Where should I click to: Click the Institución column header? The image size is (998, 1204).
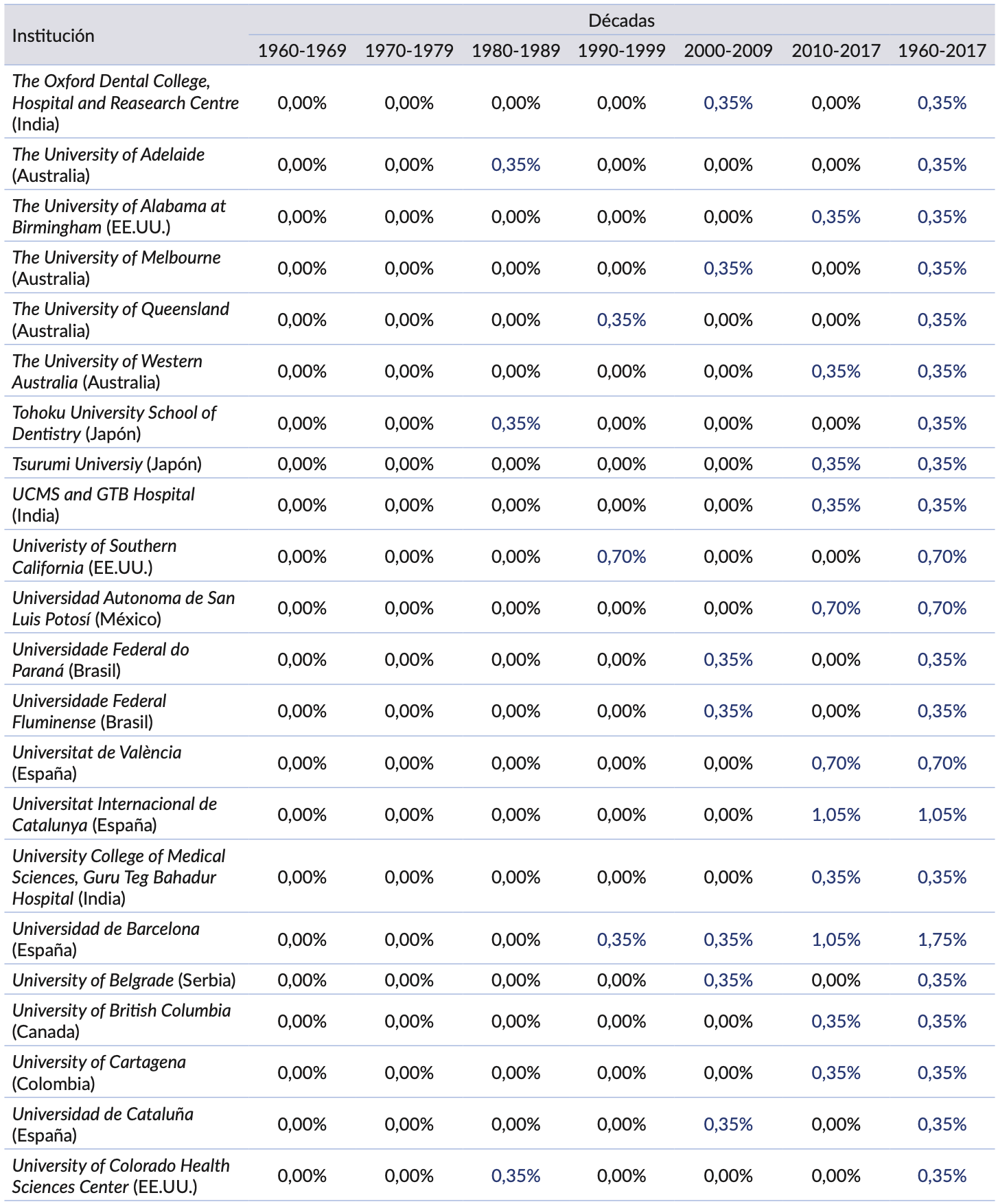[x=54, y=36]
